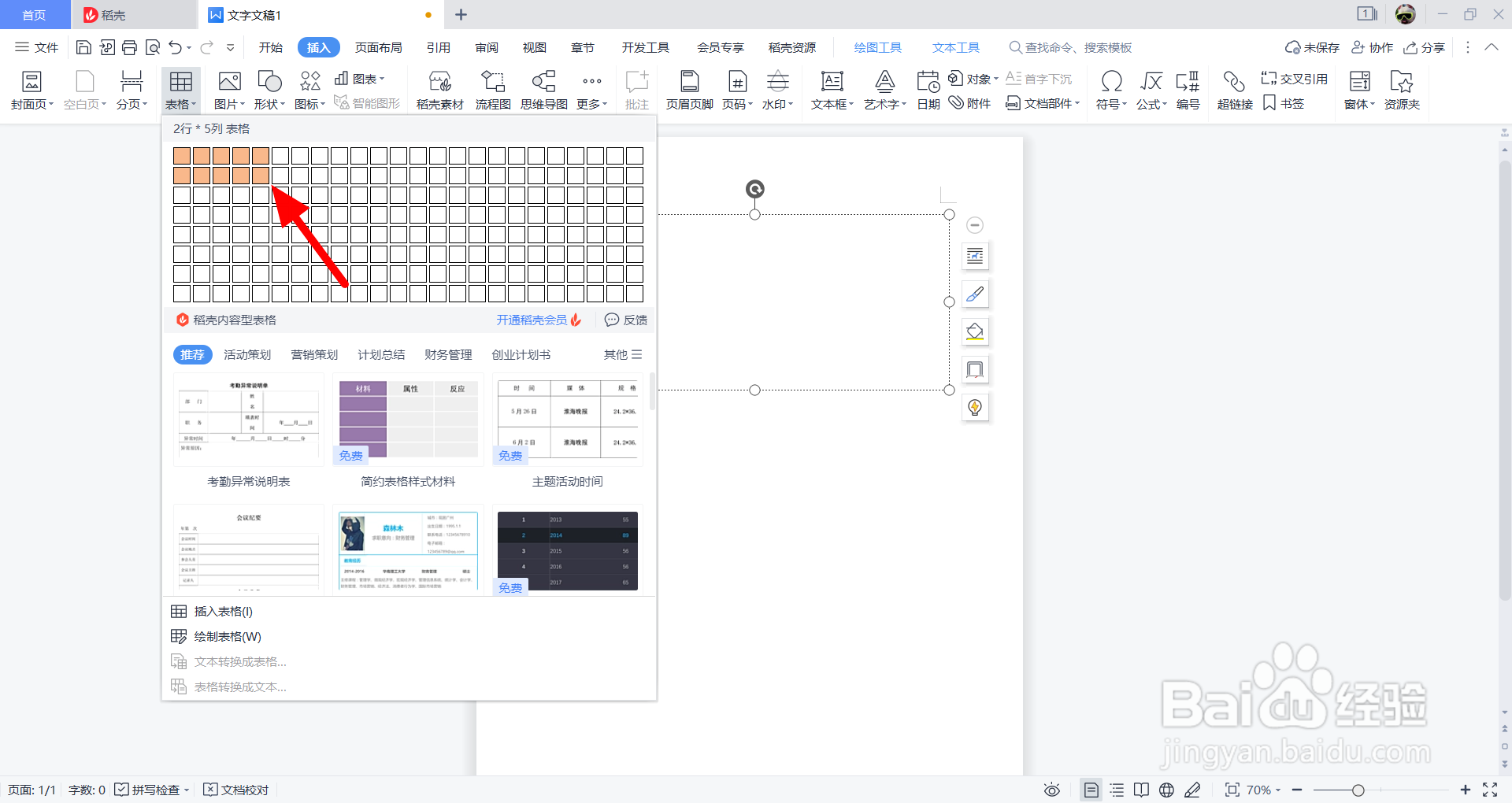Switch to outline view mode
Viewport: 1512px width, 803px height.
1117,790
